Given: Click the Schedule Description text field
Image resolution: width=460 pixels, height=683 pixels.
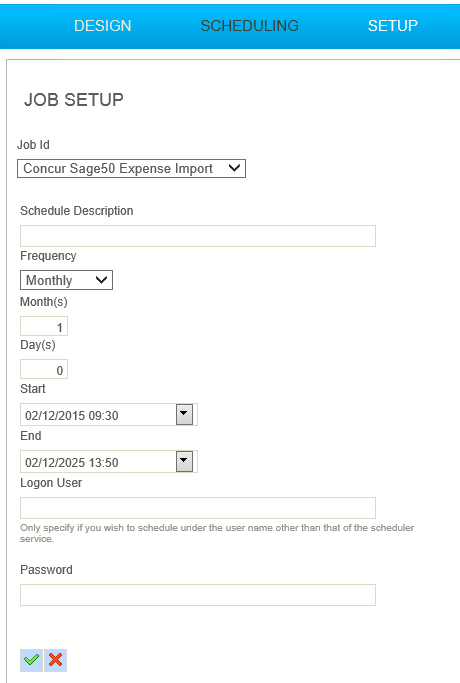Looking at the screenshot, I should (x=198, y=236).
